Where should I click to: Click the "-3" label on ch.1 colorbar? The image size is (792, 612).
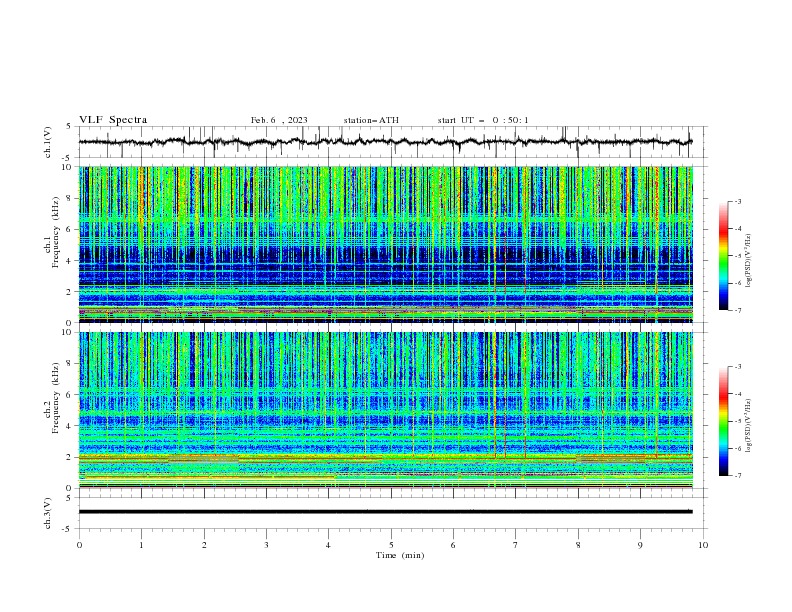[737, 201]
